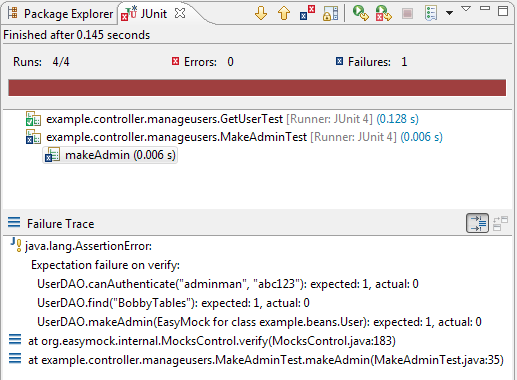Image resolution: width=517 pixels, height=380 pixels.
Task: Click the Runs 4/4 counter
Action: point(41,62)
